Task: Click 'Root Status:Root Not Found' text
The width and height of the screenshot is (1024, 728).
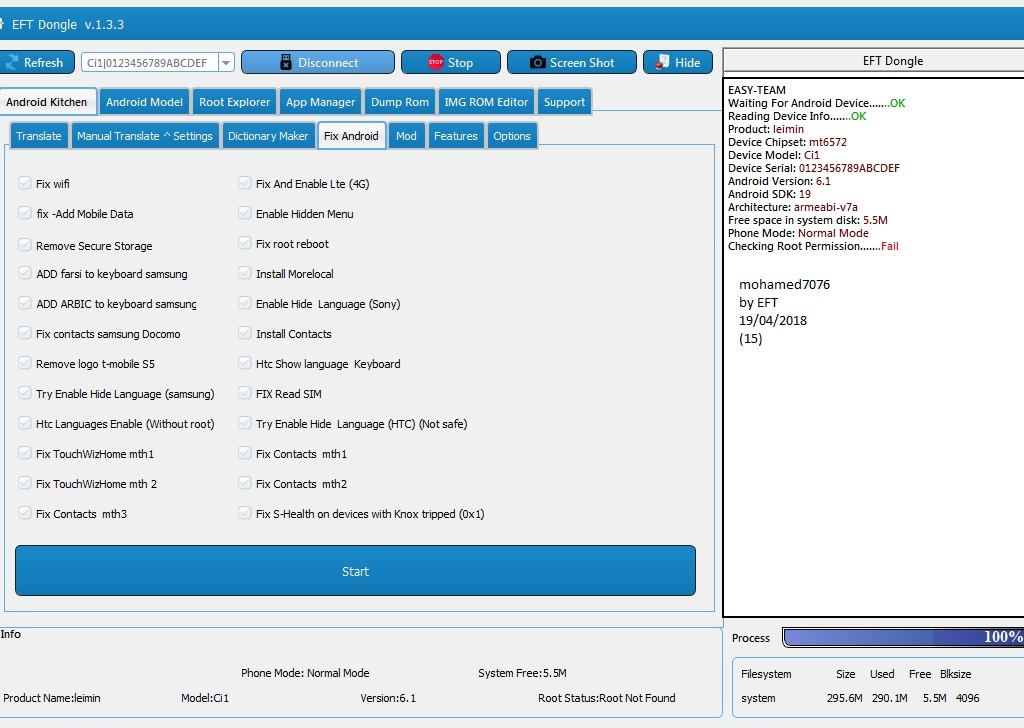Action: point(607,698)
